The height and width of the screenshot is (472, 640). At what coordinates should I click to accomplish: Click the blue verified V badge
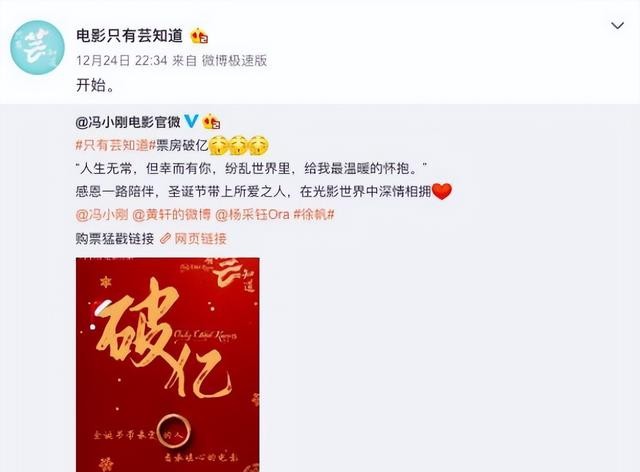point(191,121)
